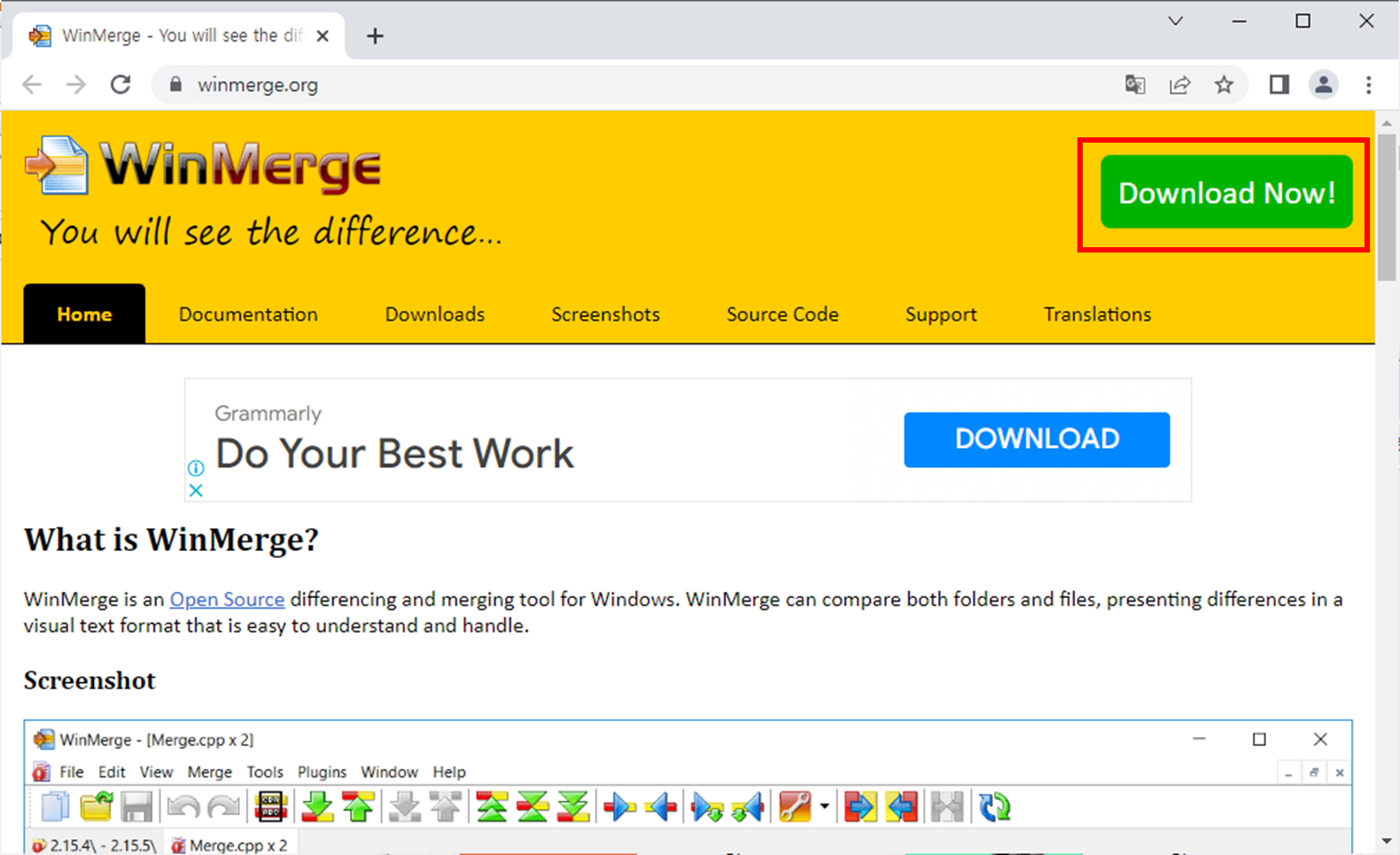Click the Save floppy disk toolbar icon
The width and height of the screenshot is (1400, 855).
137,807
